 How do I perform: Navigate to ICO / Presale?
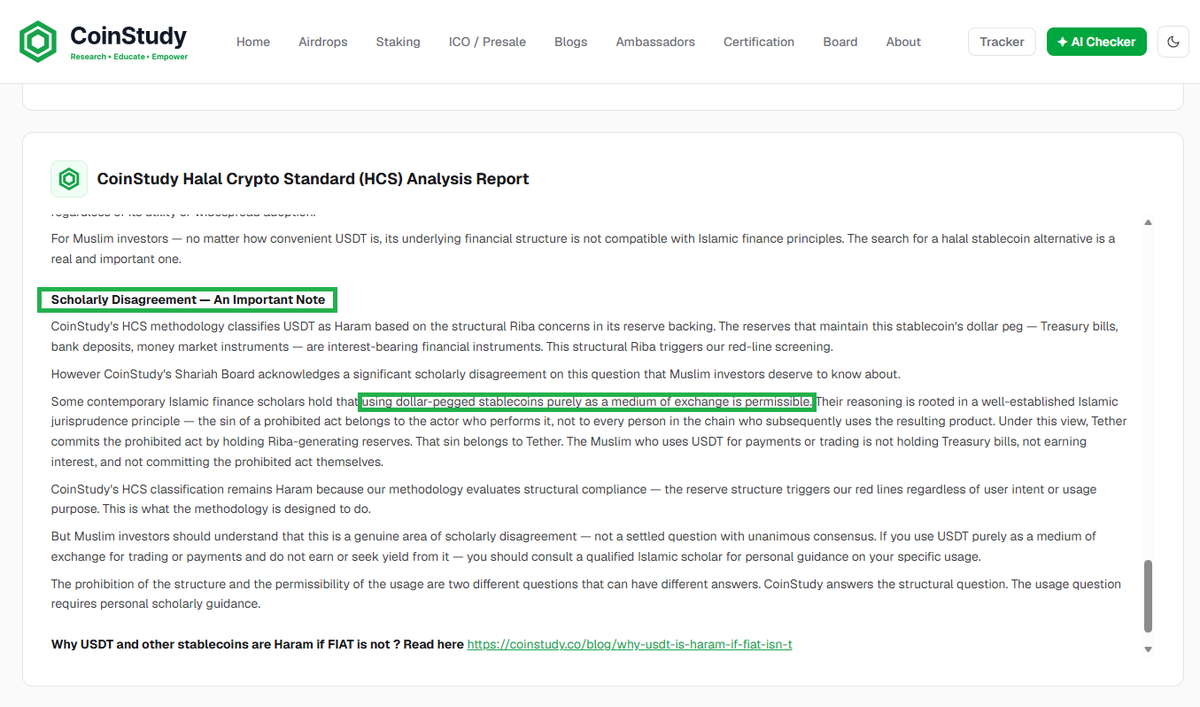tap(487, 42)
